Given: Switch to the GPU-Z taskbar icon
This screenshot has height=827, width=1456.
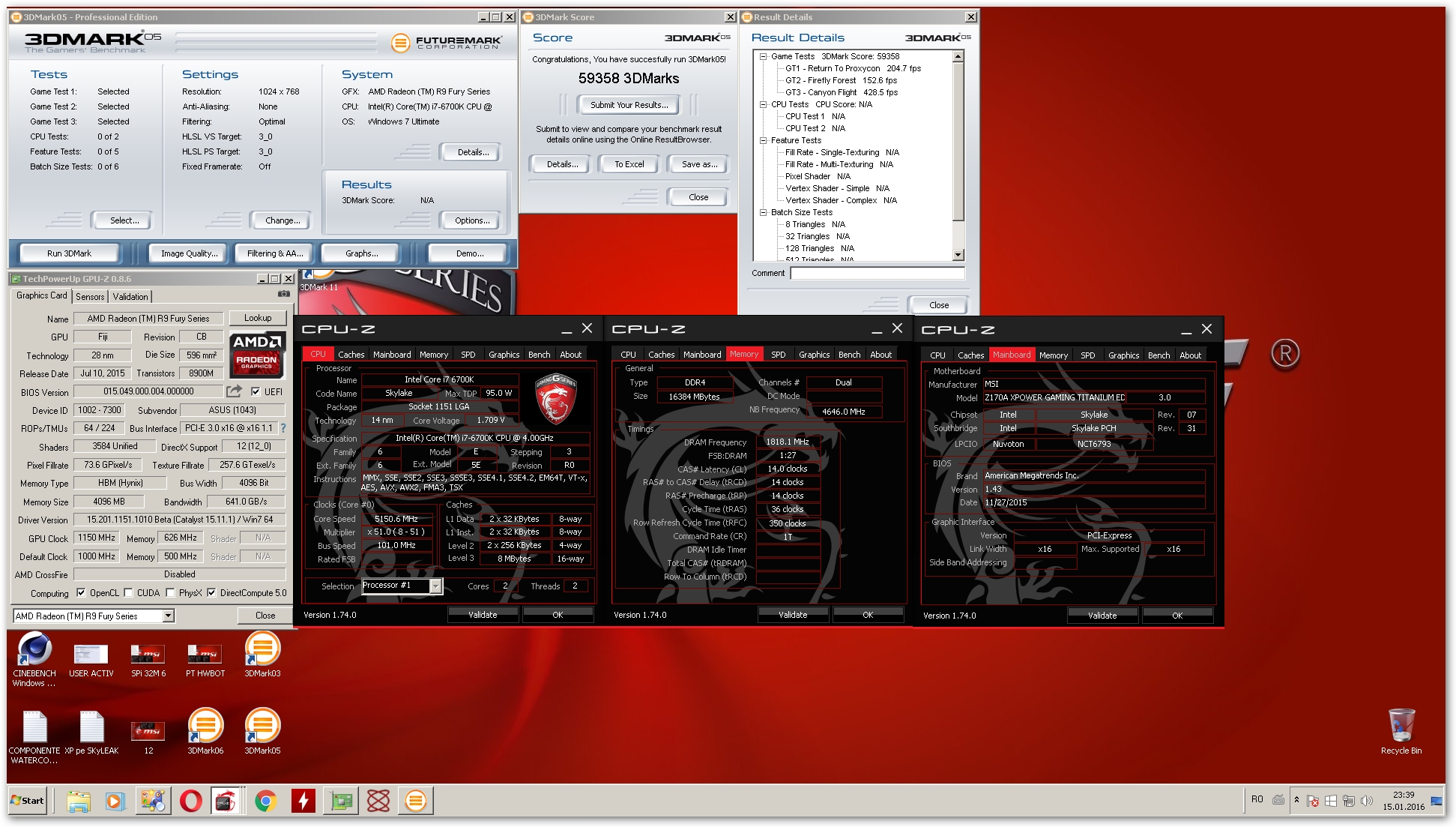Looking at the screenshot, I should [341, 801].
